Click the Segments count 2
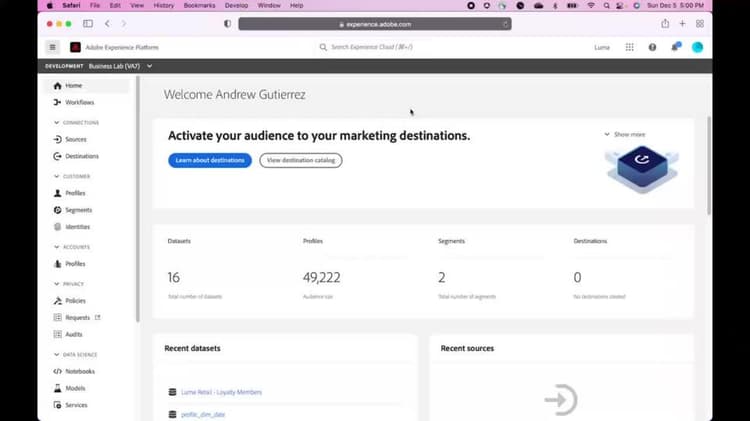750x421 pixels. point(441,277)
